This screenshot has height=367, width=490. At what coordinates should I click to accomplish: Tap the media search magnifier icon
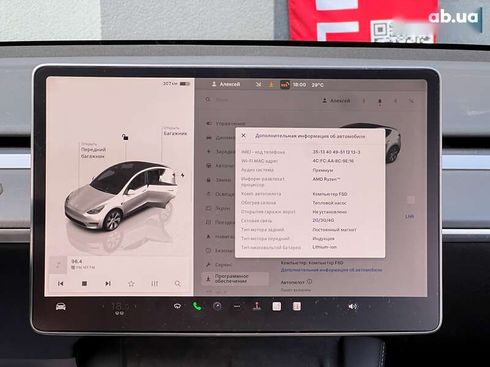pos(178,284)
